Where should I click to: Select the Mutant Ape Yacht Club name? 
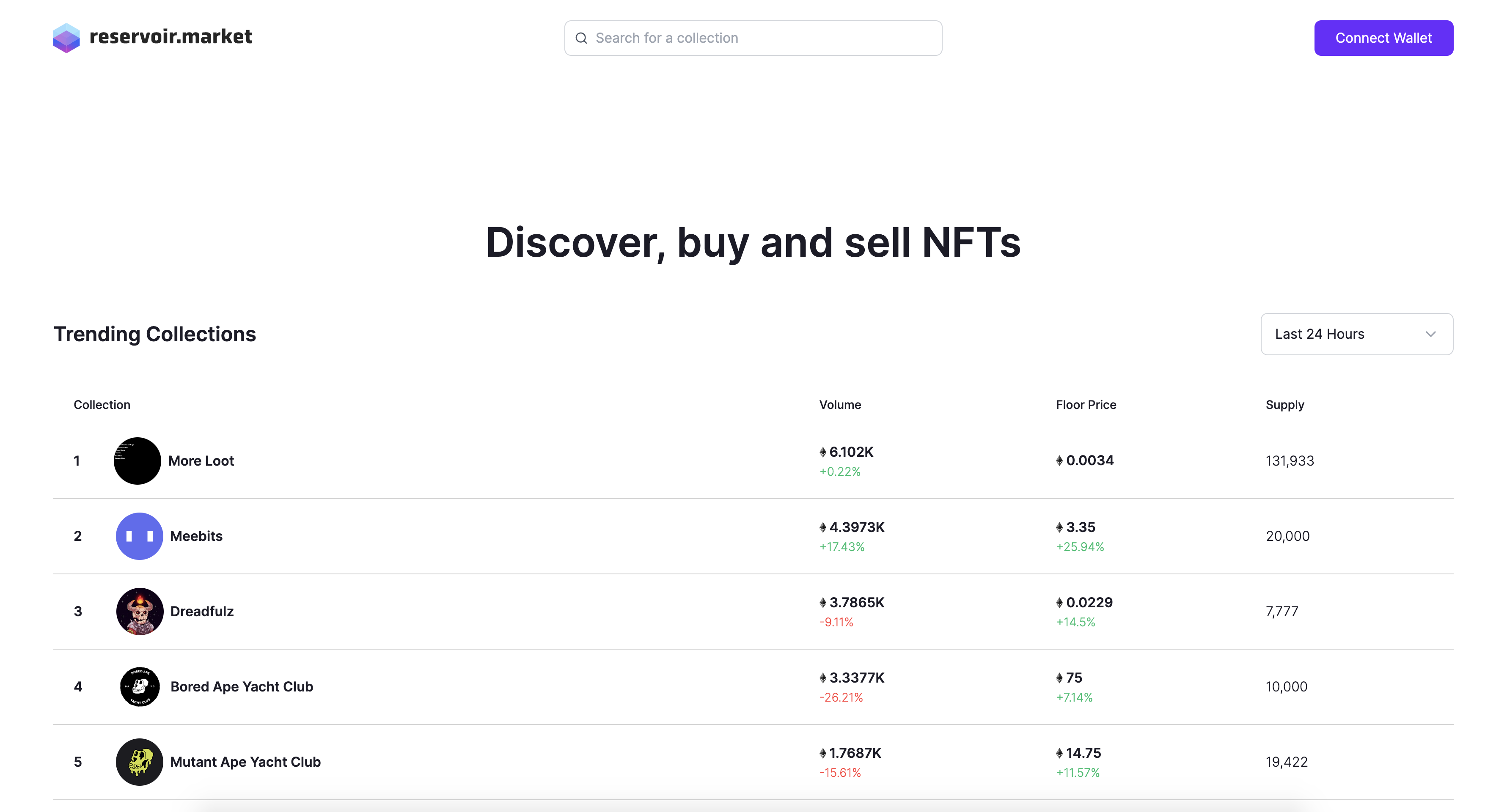tap(245, 762)
